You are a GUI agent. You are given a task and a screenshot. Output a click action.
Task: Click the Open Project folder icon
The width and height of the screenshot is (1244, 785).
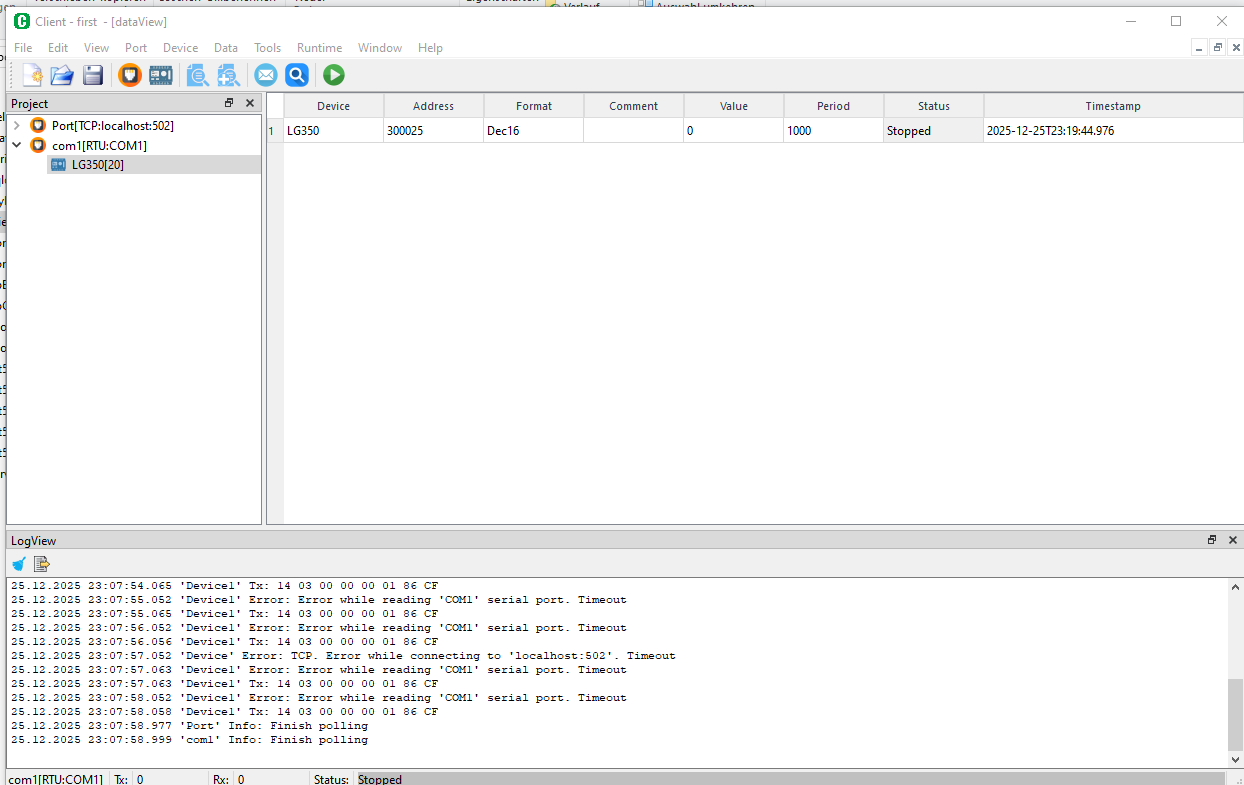coord(62,75)
